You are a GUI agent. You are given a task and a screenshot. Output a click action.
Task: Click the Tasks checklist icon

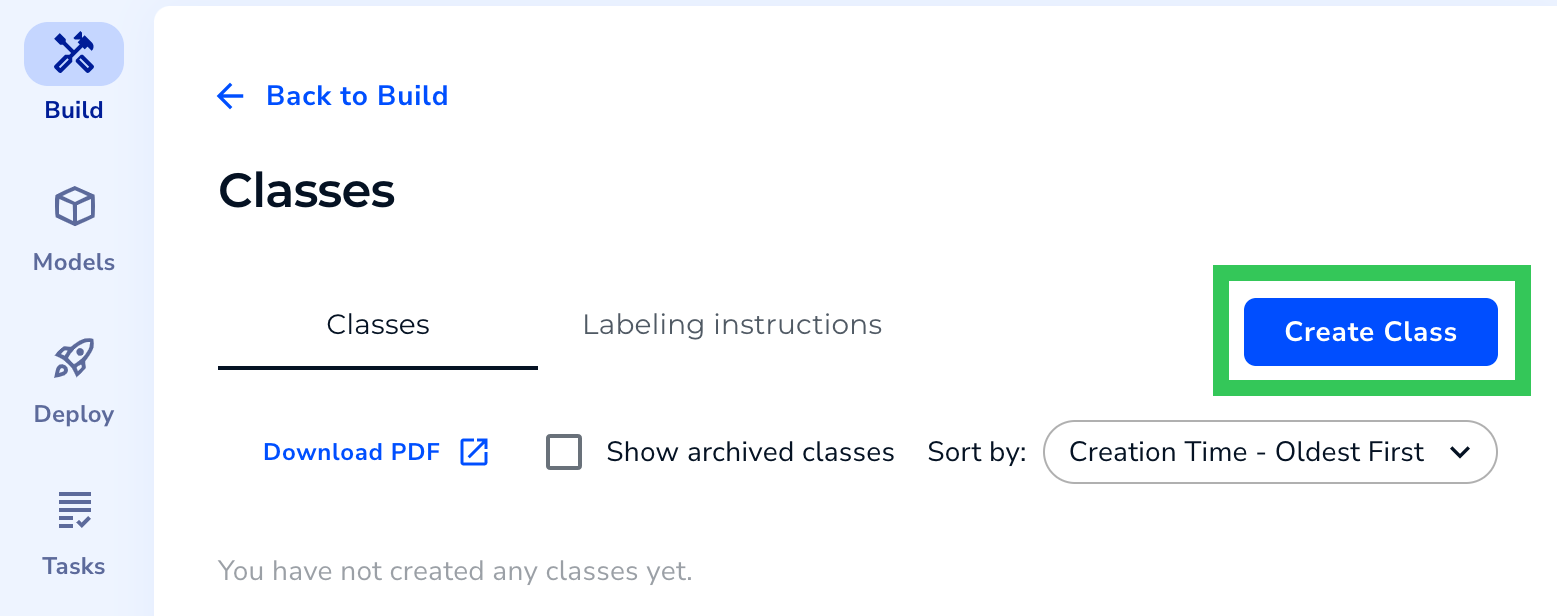pos(73,510)
